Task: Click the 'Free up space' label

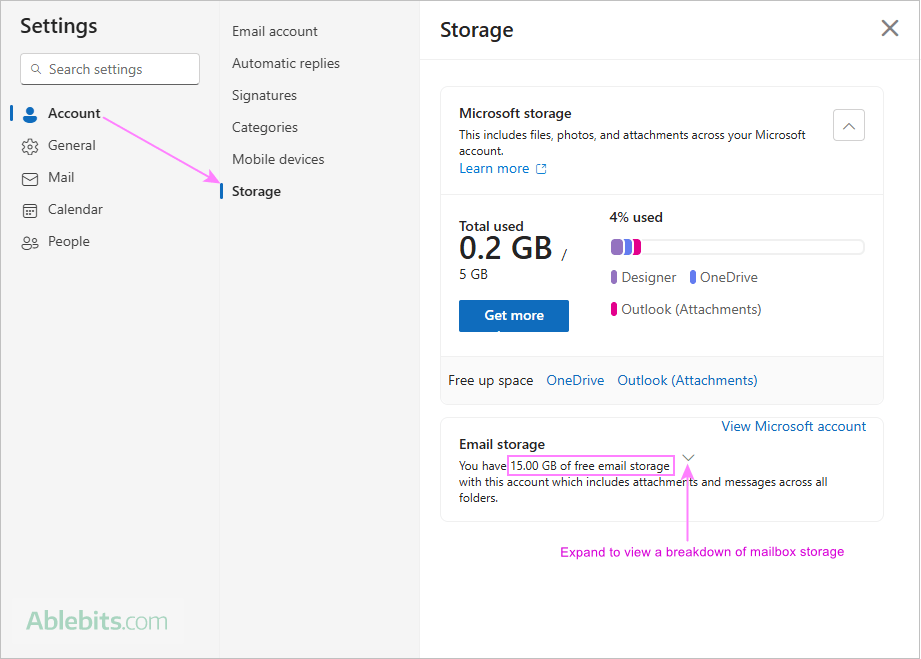Action: pyautogui.click(x=490, y=381)
